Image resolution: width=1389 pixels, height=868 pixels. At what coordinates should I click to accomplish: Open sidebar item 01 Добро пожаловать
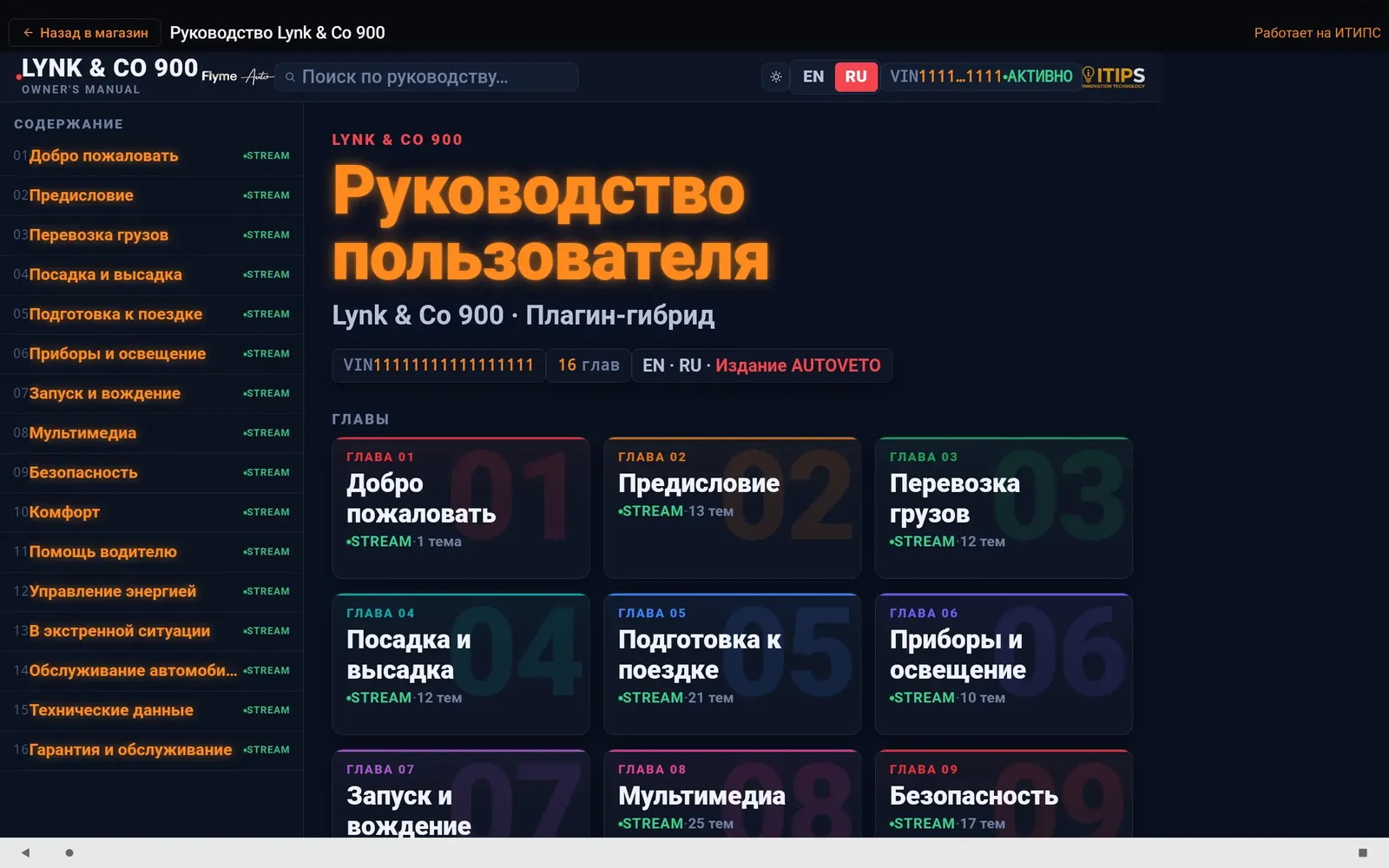(152, 156)
